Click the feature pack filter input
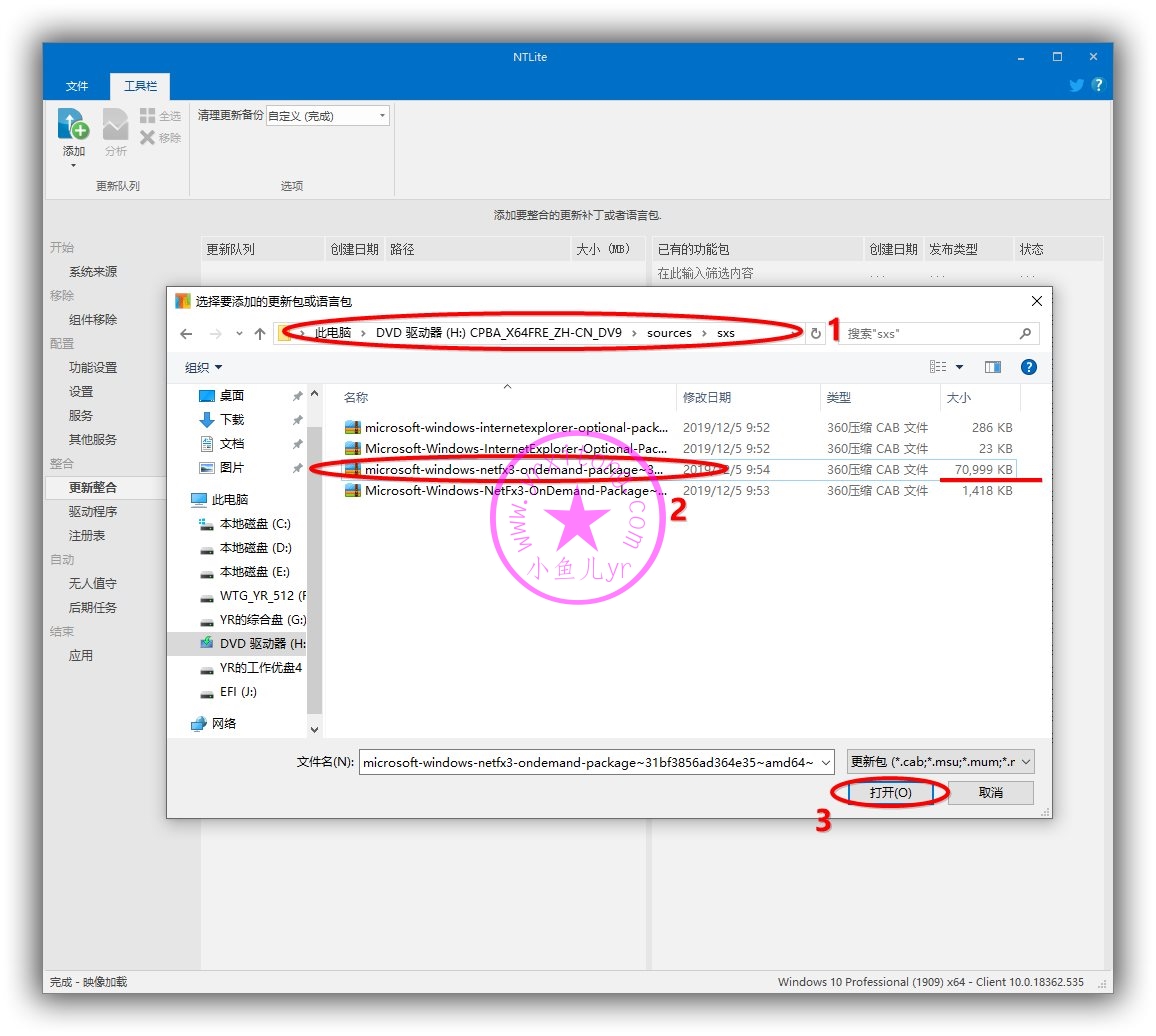 758,274
